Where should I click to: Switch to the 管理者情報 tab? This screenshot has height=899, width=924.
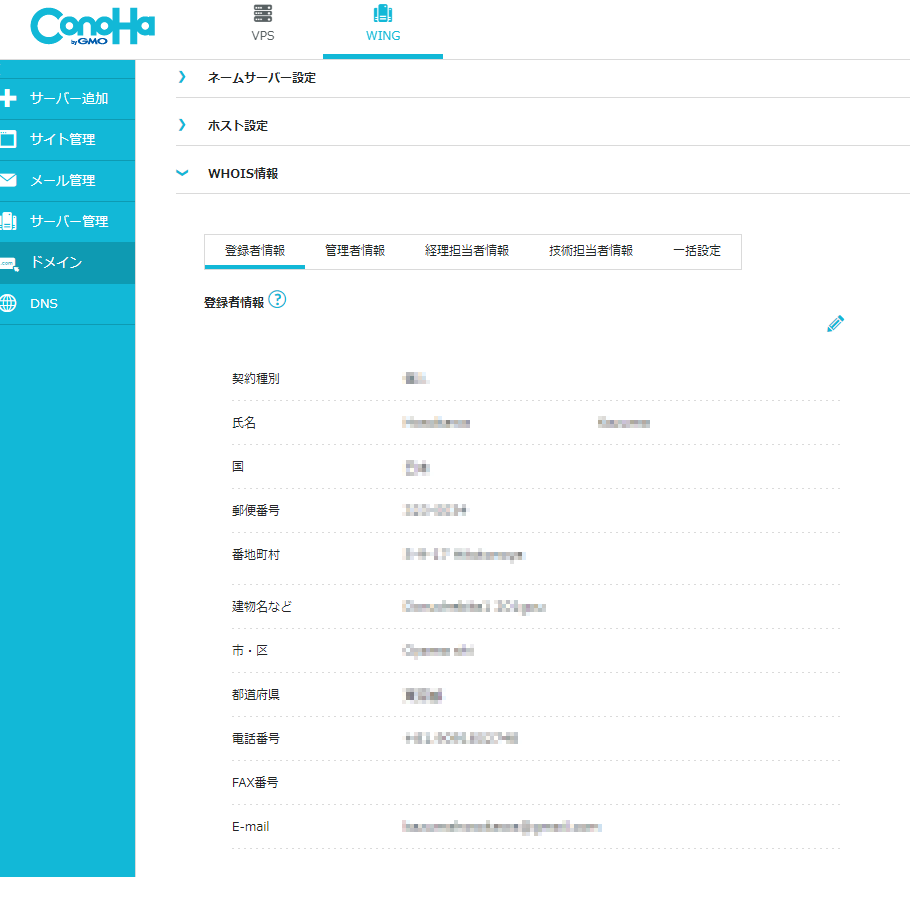point(355,251)
